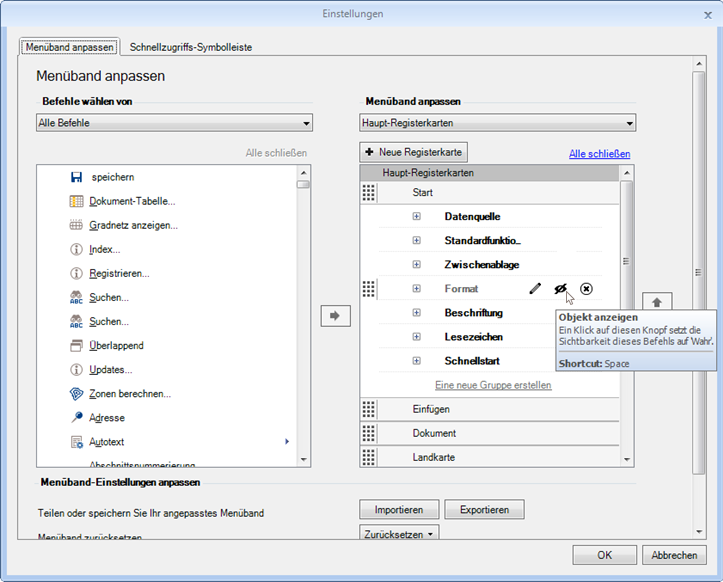Click 'Eine neue Gruppe erstellen' link
Viewport: 723px width, 582px height.
[x=493, y=385]
